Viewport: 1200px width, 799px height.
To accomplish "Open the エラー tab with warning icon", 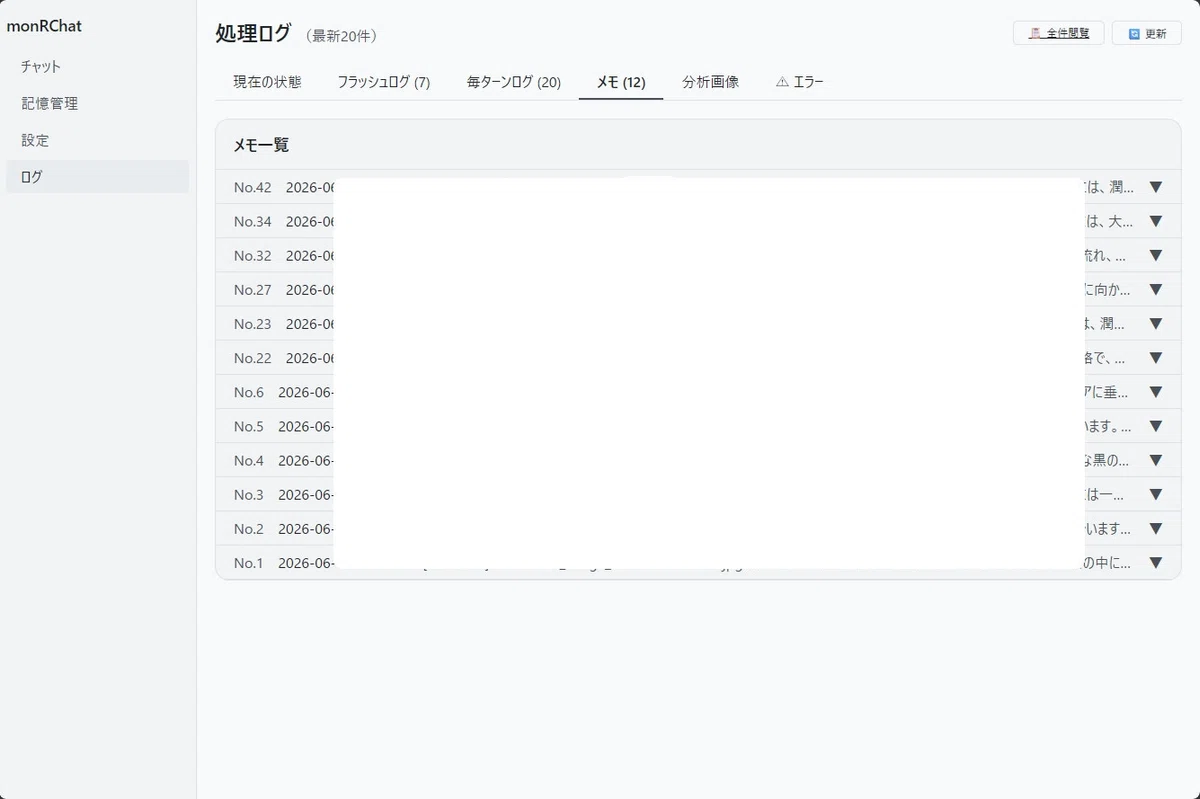I will coord(800,82).
